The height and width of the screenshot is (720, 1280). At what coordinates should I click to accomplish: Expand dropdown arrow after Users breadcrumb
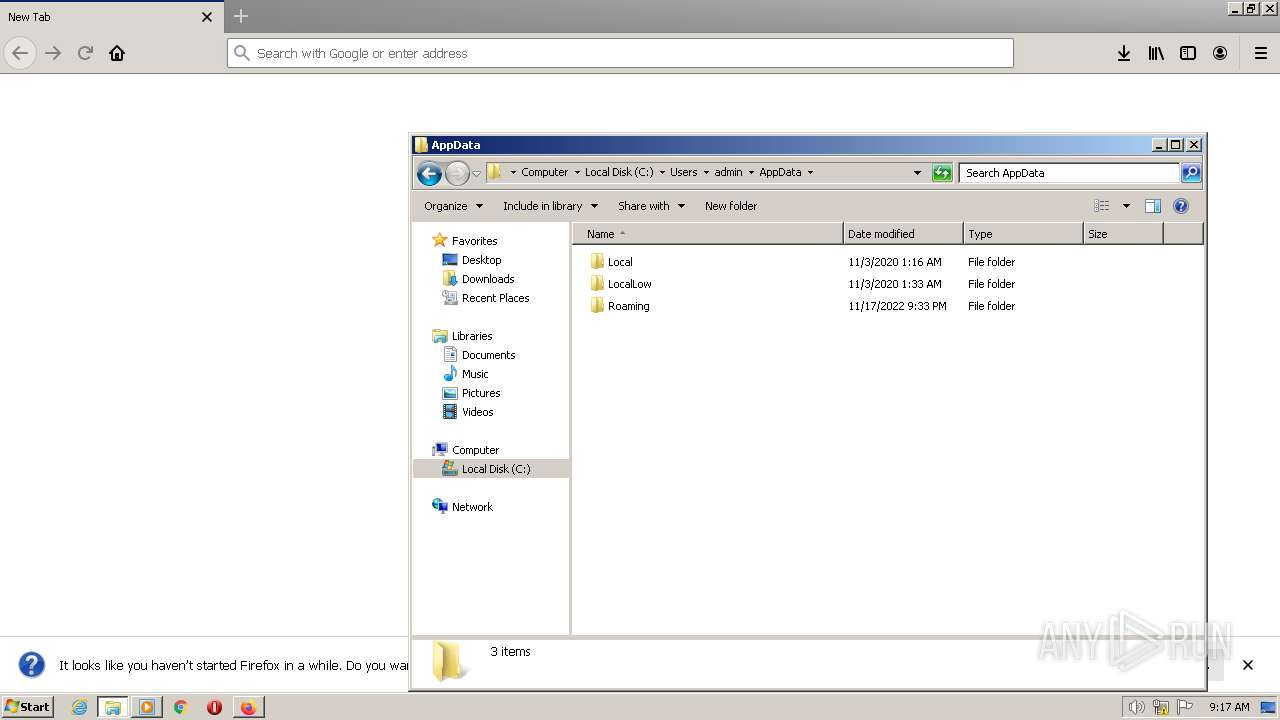(x=706, y=172)
